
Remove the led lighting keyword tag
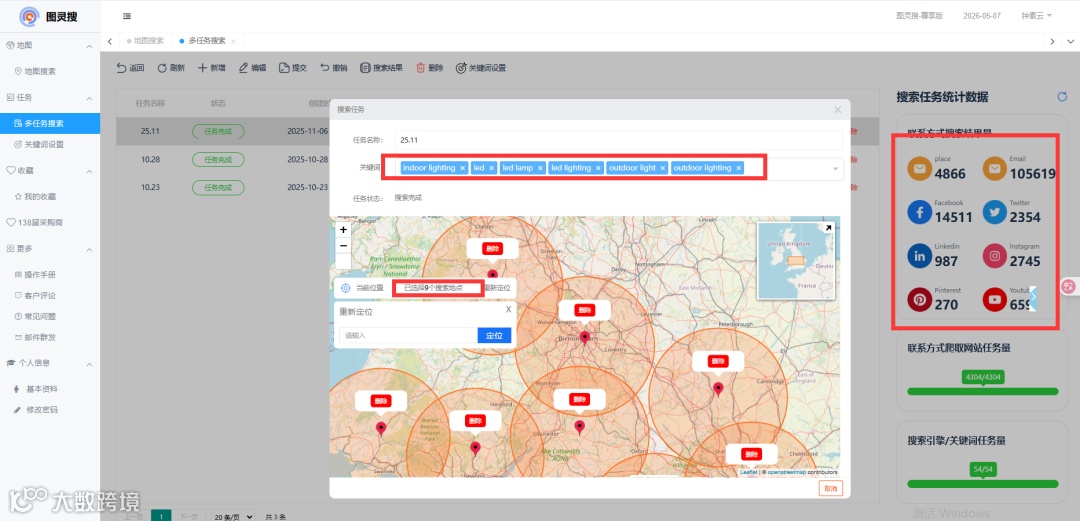(599, 168)
